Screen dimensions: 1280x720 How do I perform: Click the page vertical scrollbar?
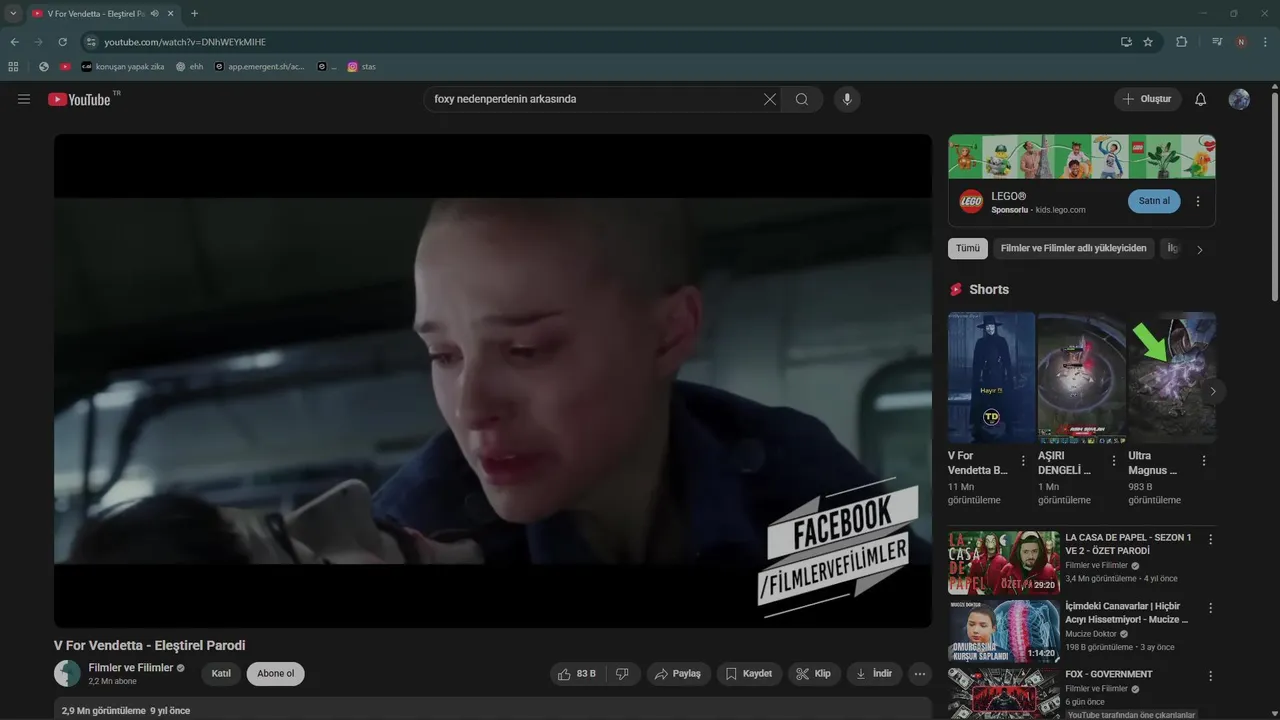point(1274,195)
